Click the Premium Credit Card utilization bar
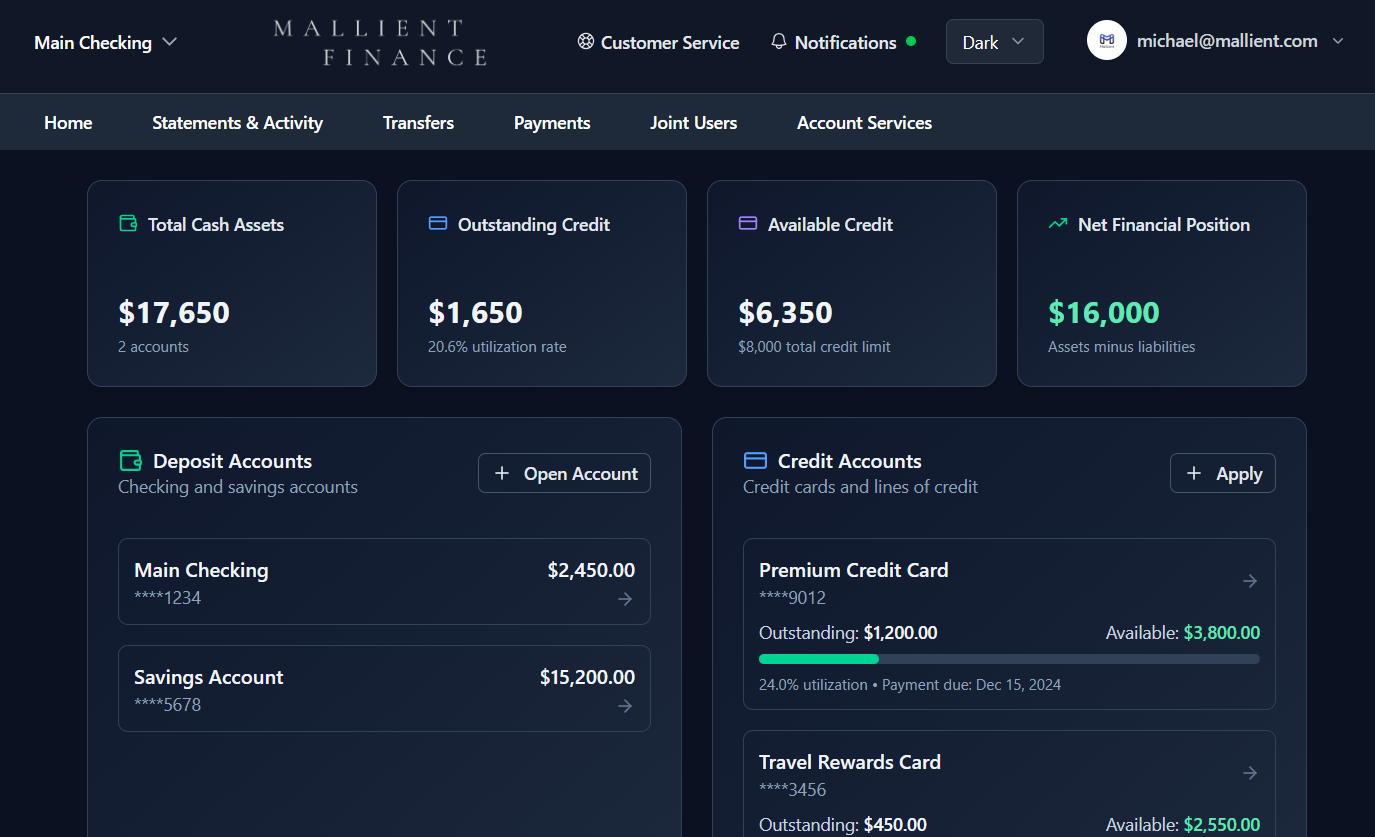 [x=1009, y=659]
